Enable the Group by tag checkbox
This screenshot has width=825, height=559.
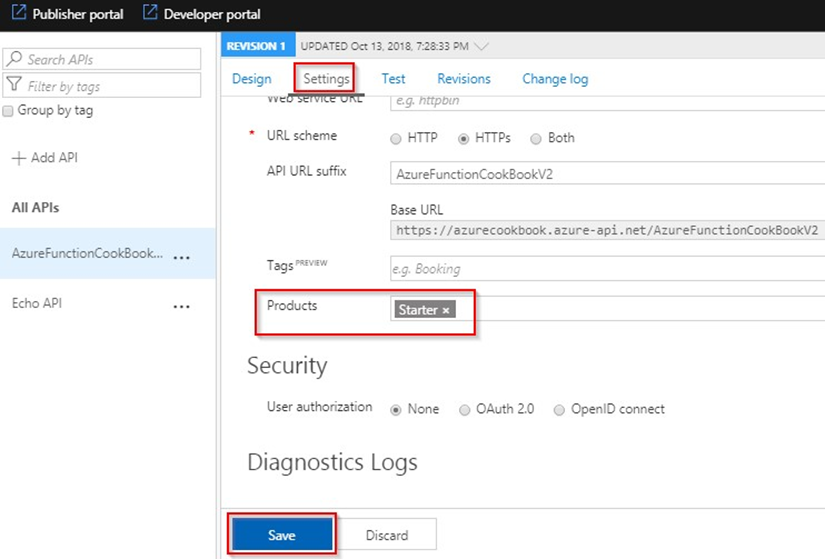pyautogui.click(x=9, y=111)
